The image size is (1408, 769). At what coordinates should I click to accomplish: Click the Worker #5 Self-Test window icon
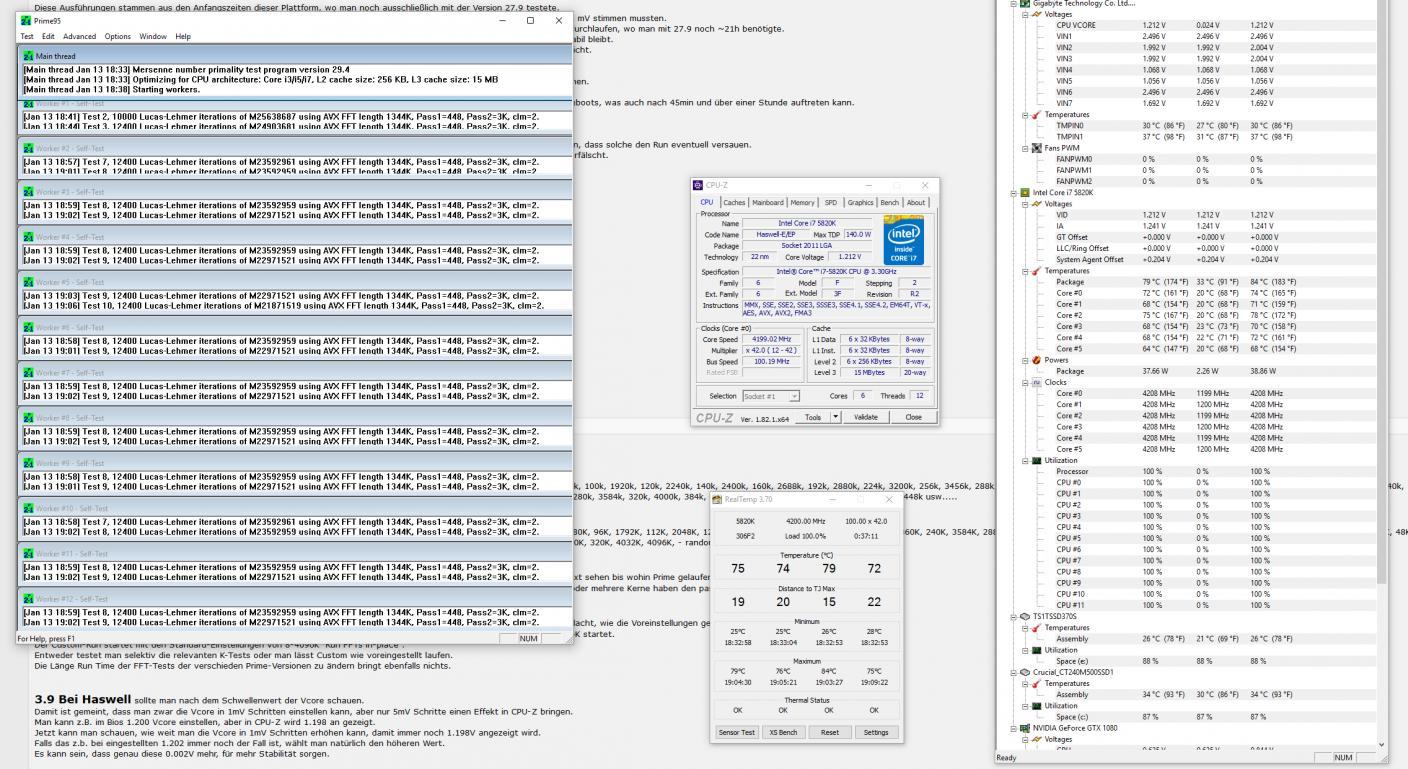(29, 282)
